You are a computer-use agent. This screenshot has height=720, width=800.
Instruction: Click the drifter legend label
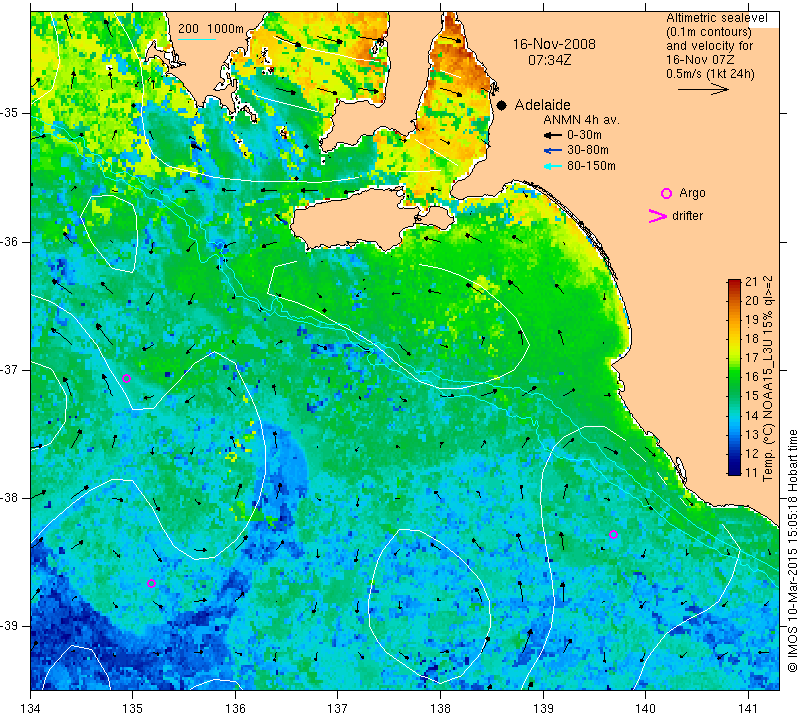[x=687, y=215]
